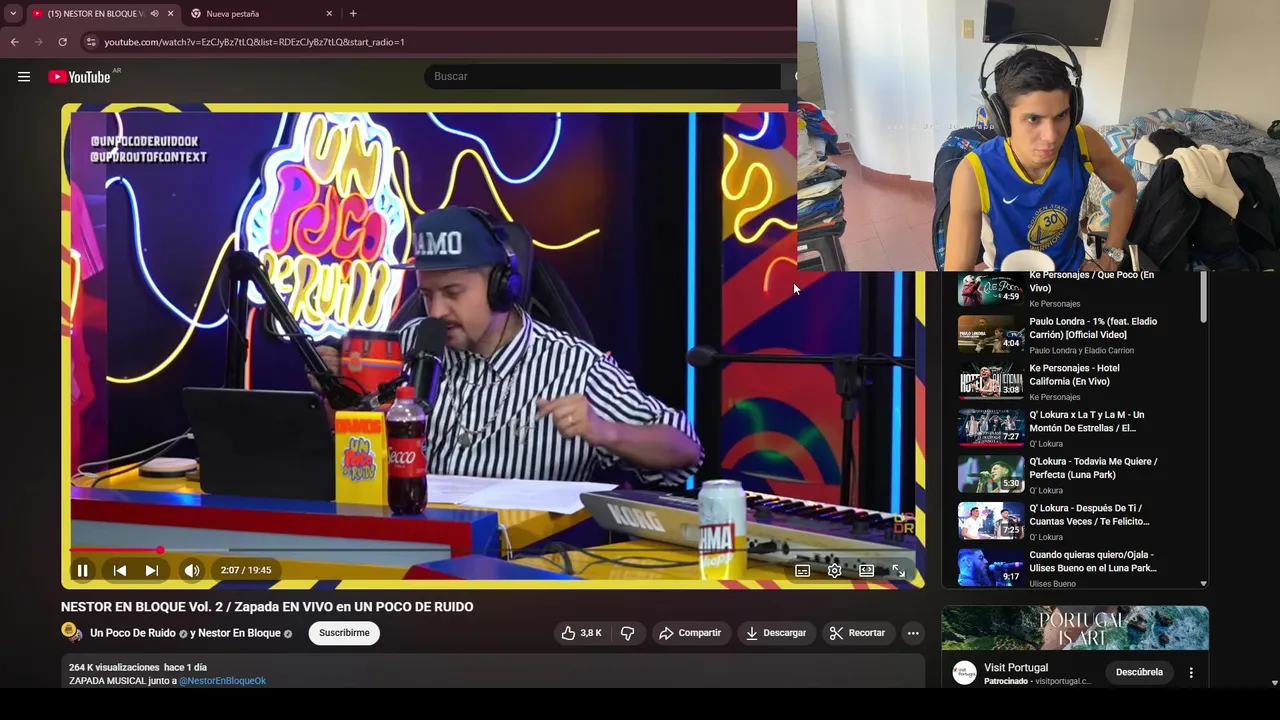Play Ke Personajes Que Poco thumbnail
This screenshot has height=720, width=1280.
click(990, 288)
